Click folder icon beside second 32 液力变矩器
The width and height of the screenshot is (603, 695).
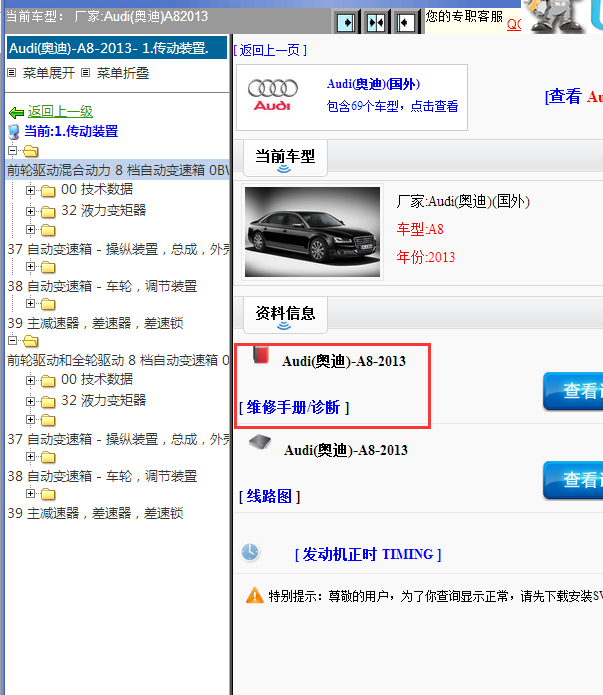coord(48,402)
